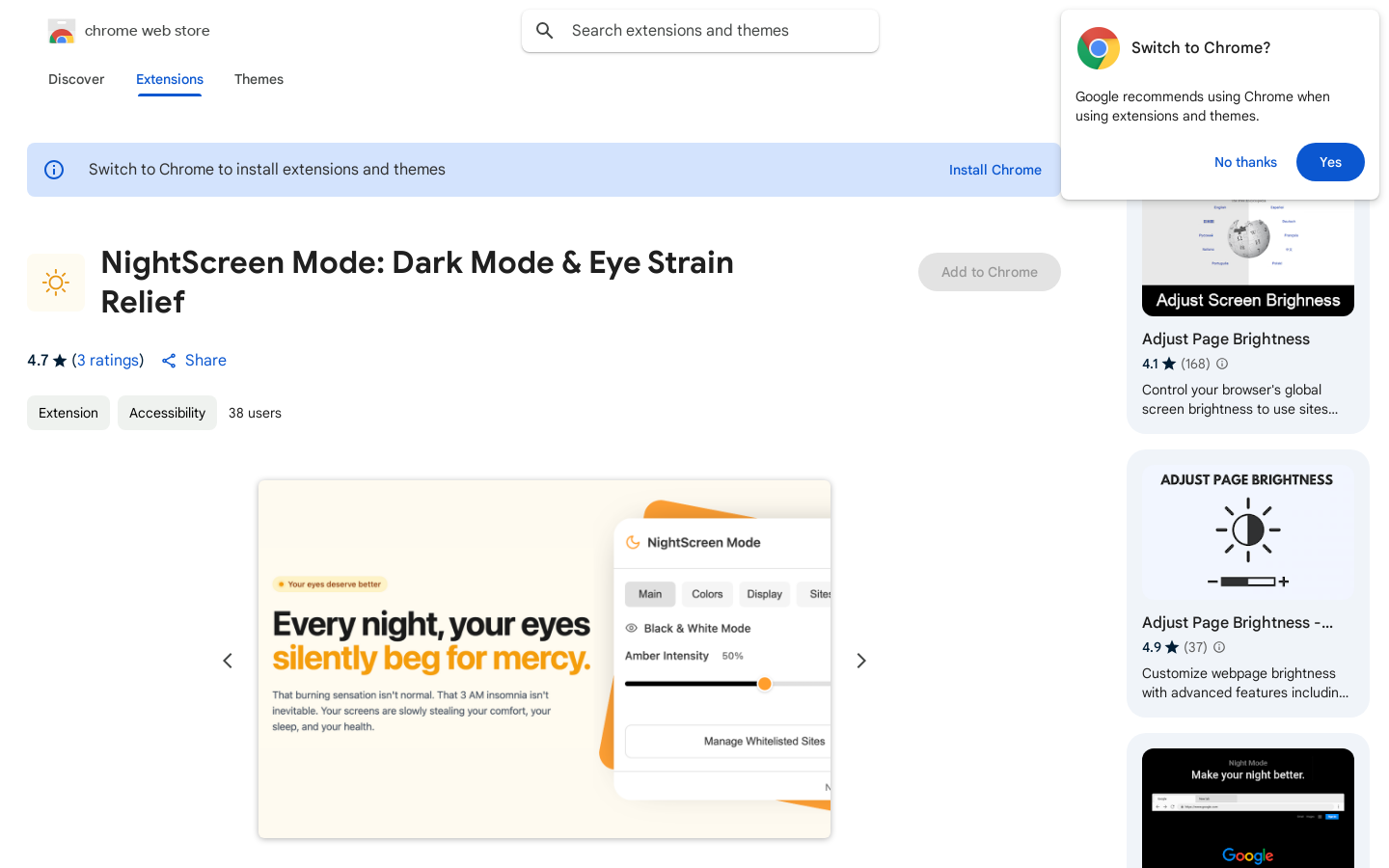Open the Extensions tab

point(170,79)
